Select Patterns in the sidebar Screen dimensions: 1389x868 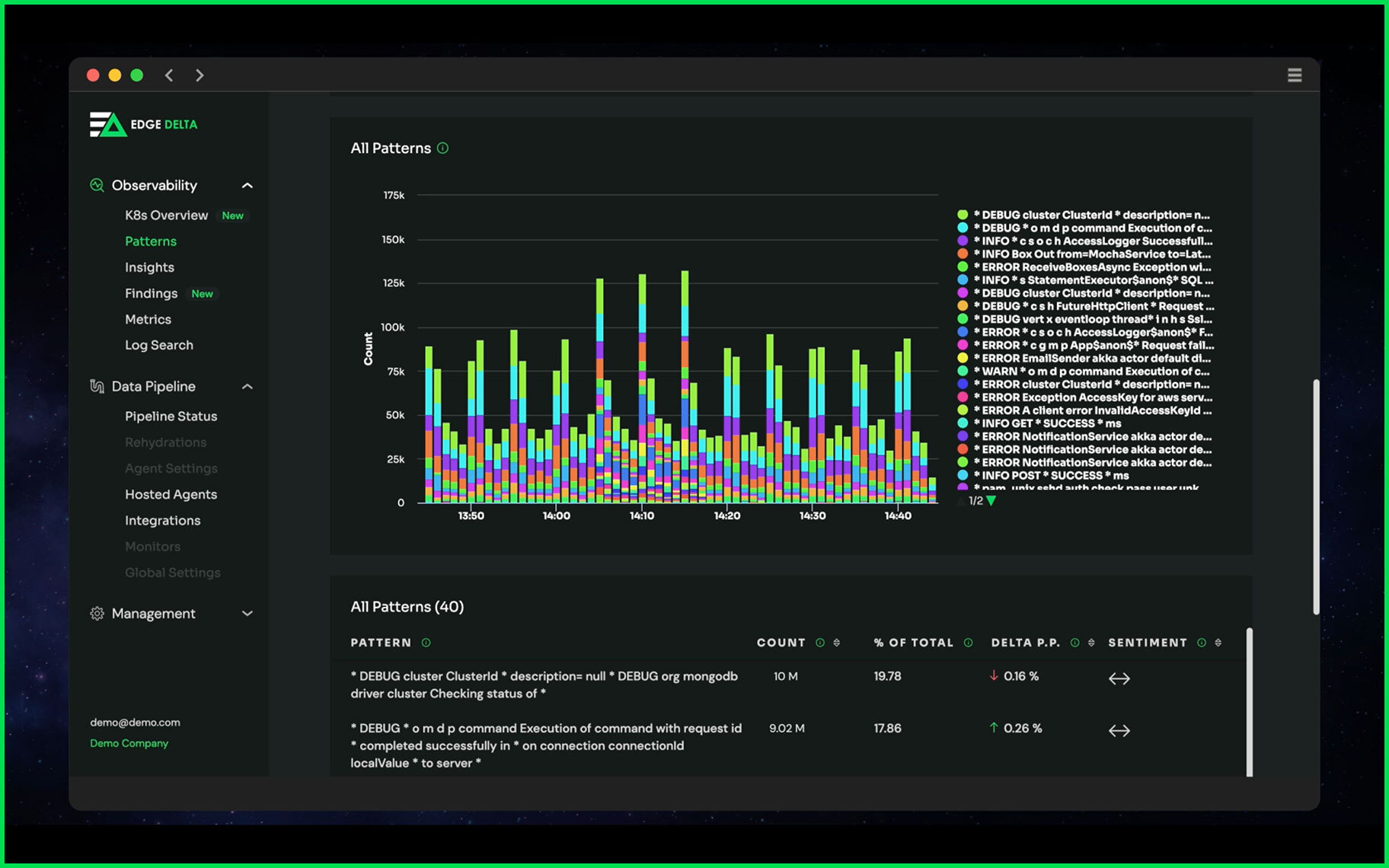pyautogui.click(x=151, y=241)
